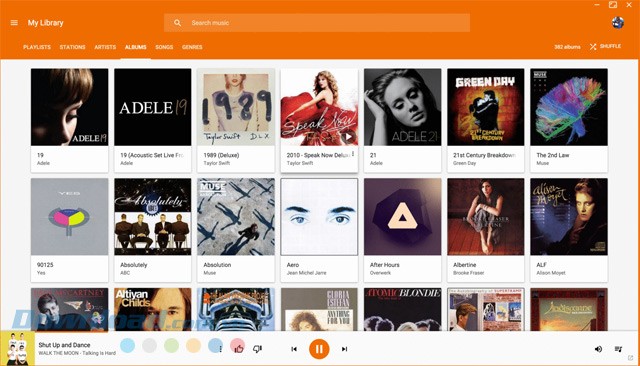Open the After Hours album cover
640x366 pixels.
[x=402, y=217]
